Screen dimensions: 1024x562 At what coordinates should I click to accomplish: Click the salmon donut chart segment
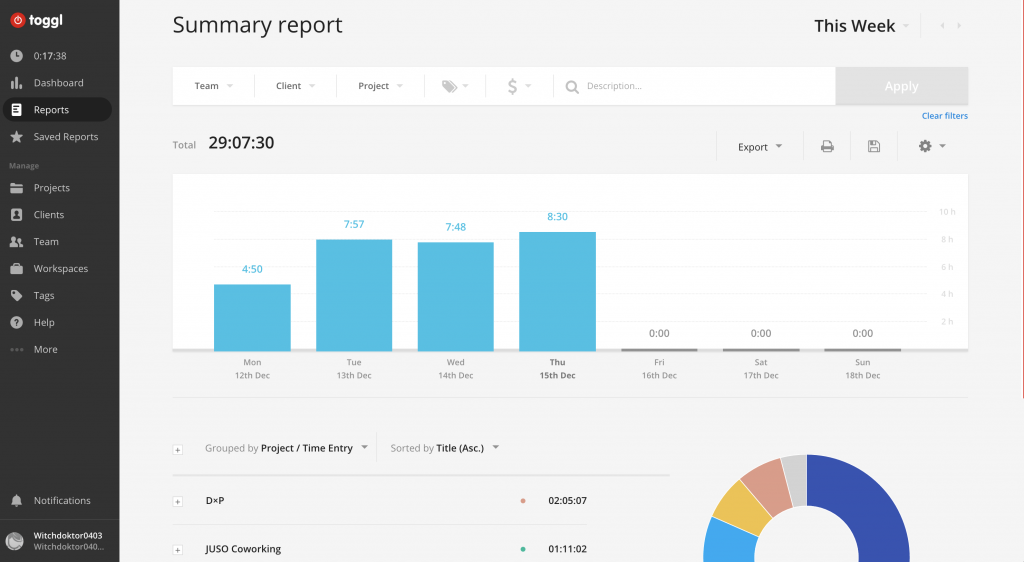[769, 486]
